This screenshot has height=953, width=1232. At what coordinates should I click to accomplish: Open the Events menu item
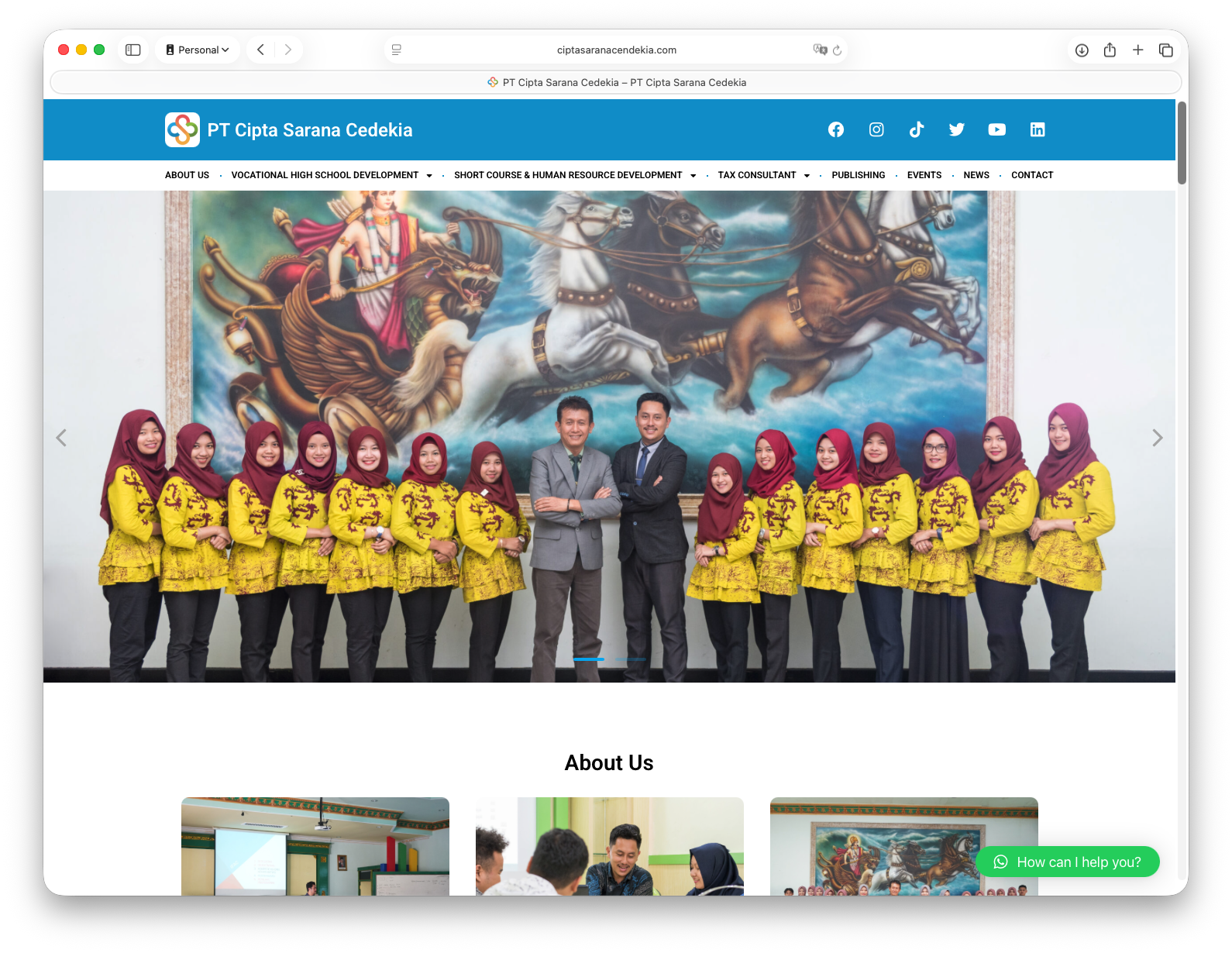tap(924, 175)
